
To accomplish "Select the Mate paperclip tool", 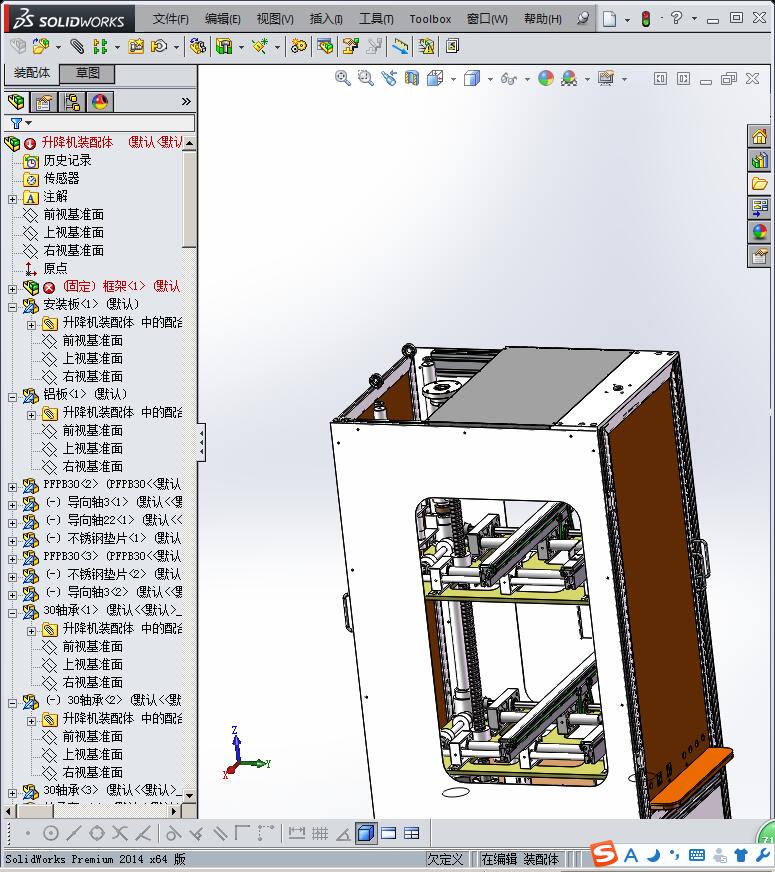I will (x=77, y=46).
